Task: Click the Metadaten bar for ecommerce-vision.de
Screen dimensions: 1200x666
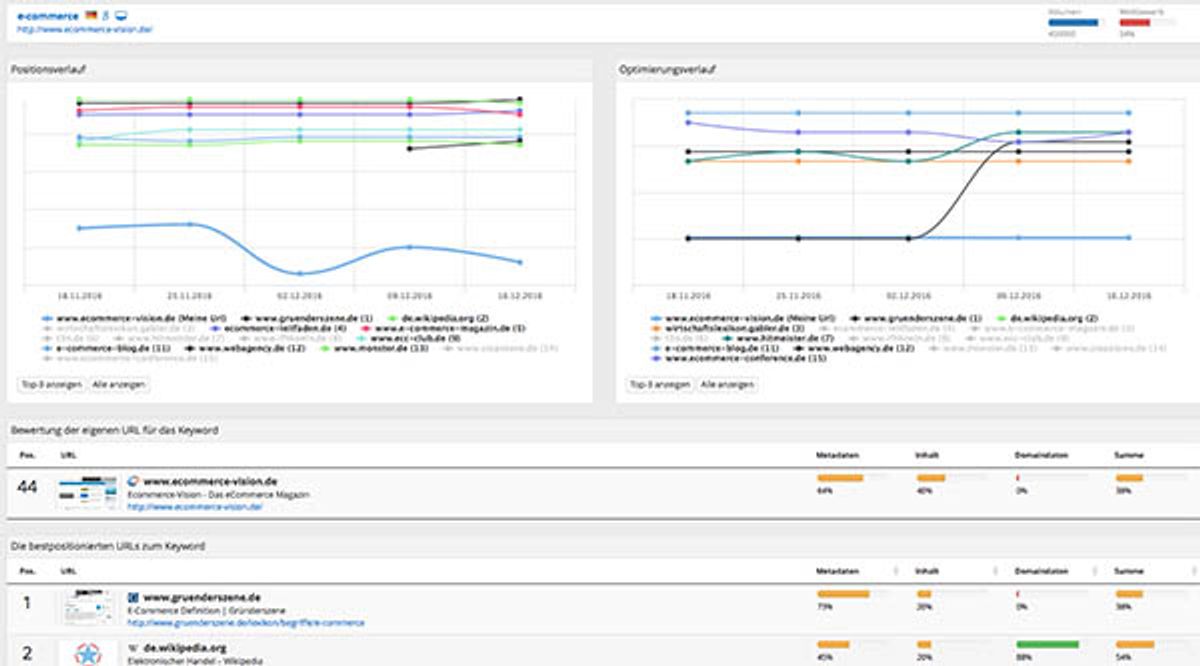Action: pyautogui.click(x=839, y=479)
